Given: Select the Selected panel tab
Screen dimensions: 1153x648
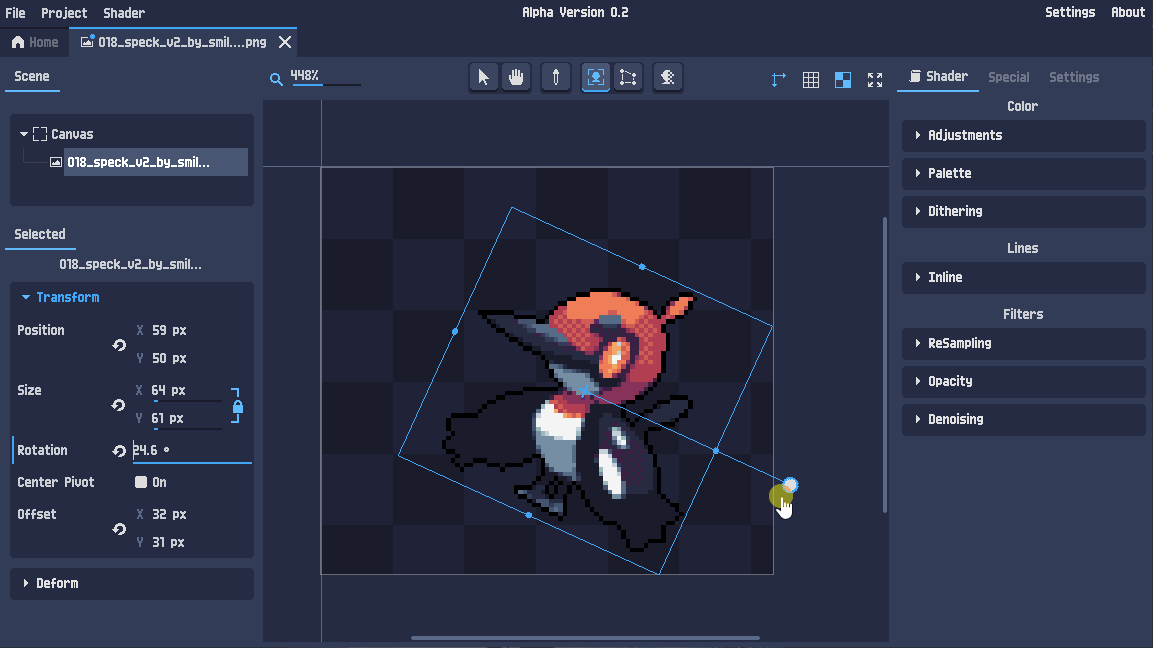Looking at the screenshot, I should [x=40, y=235].
